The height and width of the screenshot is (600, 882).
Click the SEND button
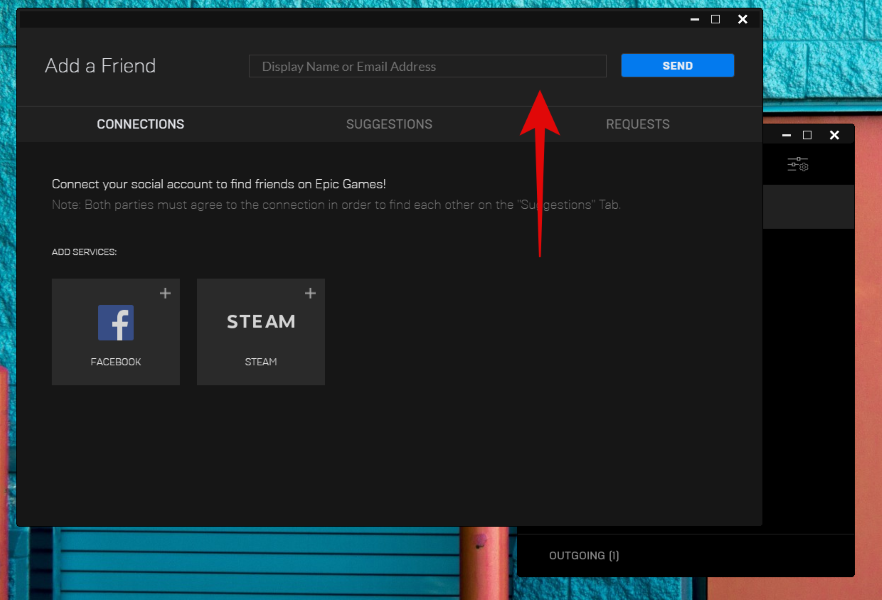[677, 66]
